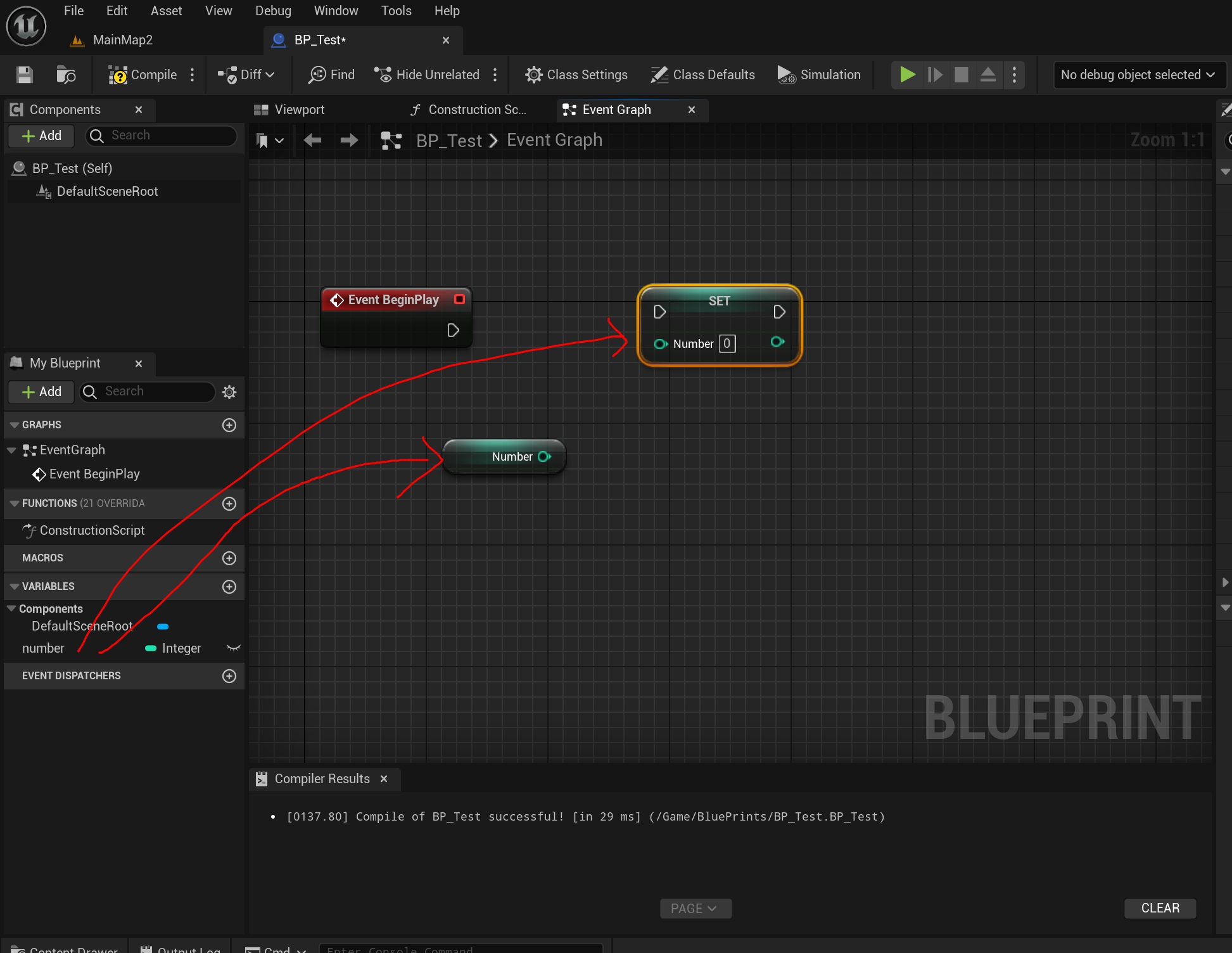
Task: Open Class Settings
Action: pyautogui.click(x=576, y=75)
